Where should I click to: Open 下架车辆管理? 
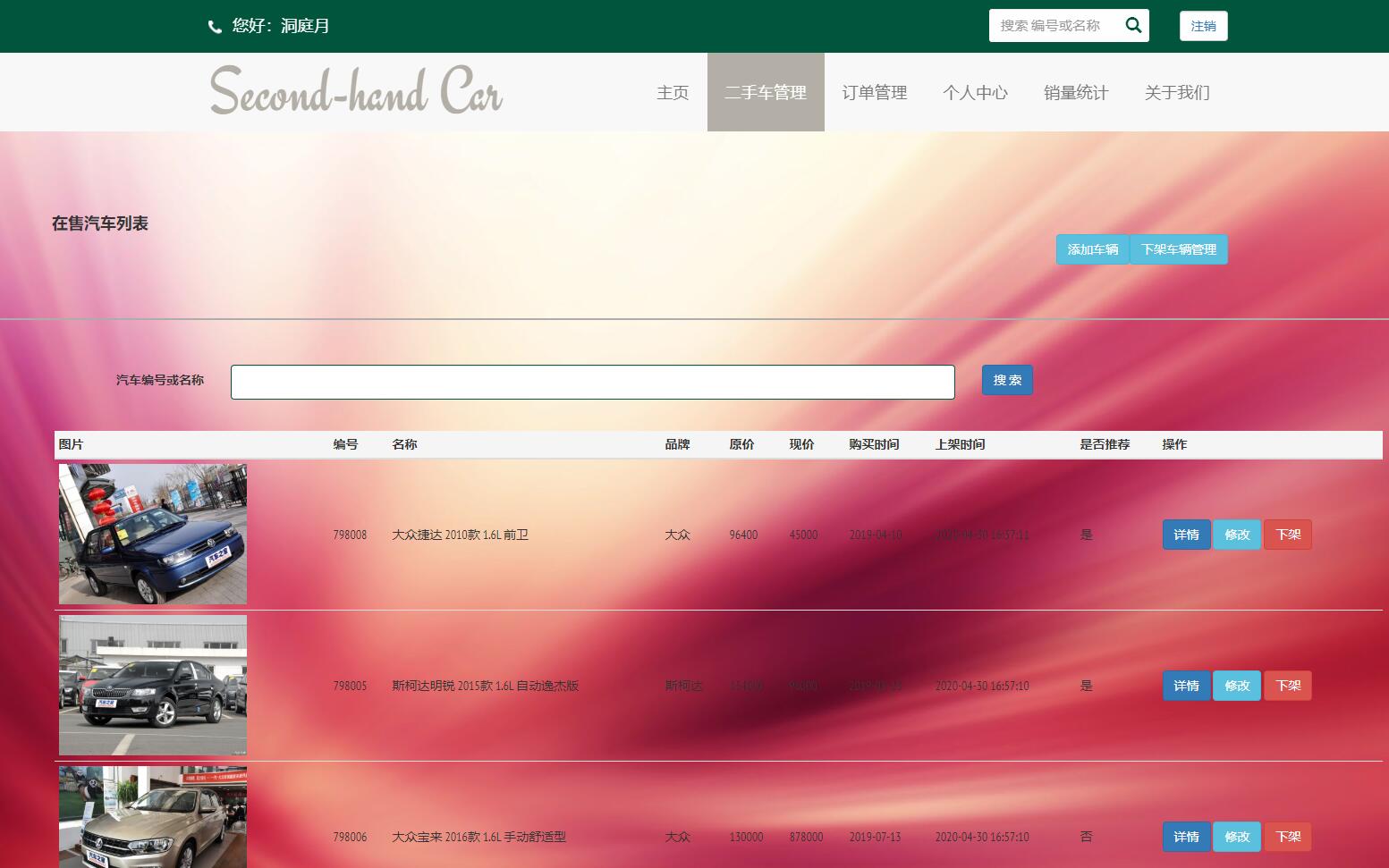pos(1179,249)
